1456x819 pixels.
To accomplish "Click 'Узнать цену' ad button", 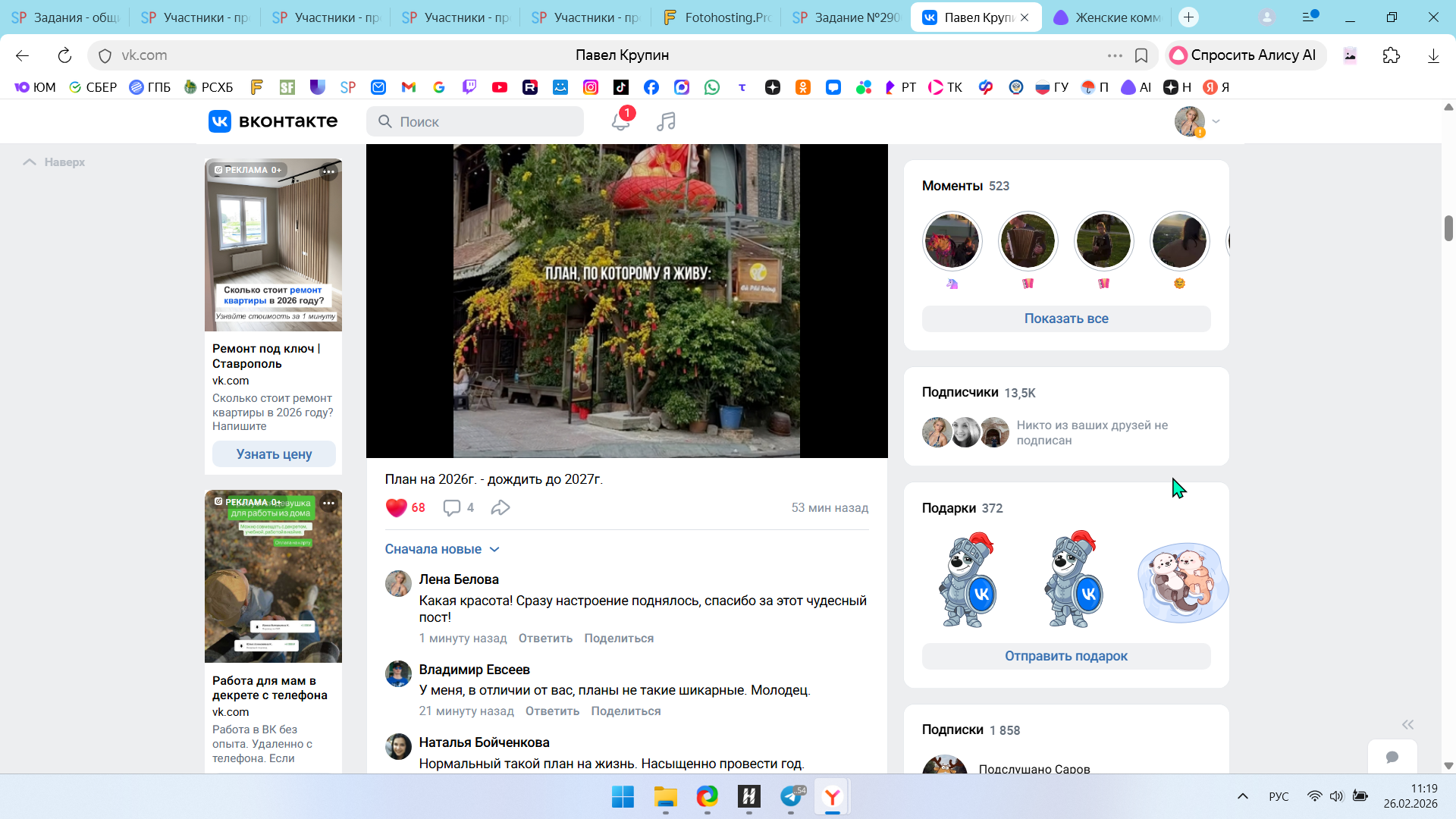I will [x=274, y=454].
